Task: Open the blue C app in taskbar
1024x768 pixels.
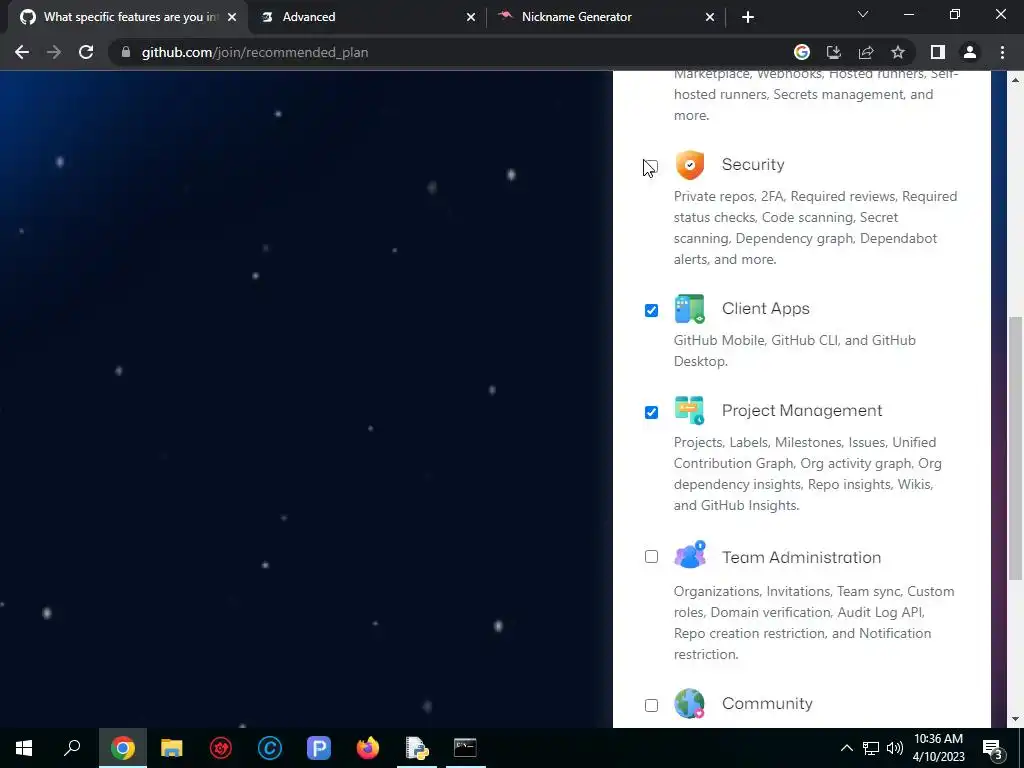Action: click(270, 748)
